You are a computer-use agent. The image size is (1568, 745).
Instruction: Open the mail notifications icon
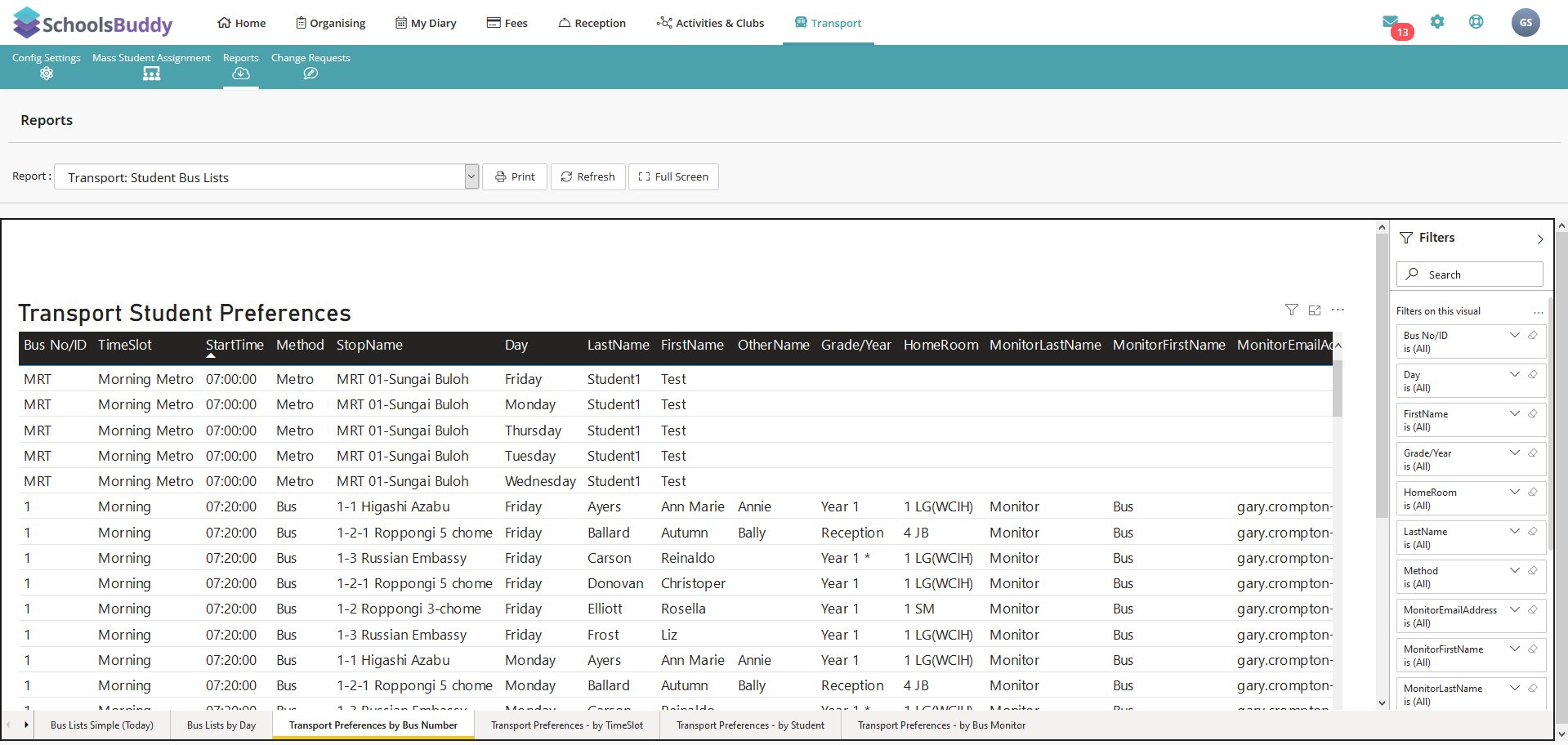pos(1391,22)
